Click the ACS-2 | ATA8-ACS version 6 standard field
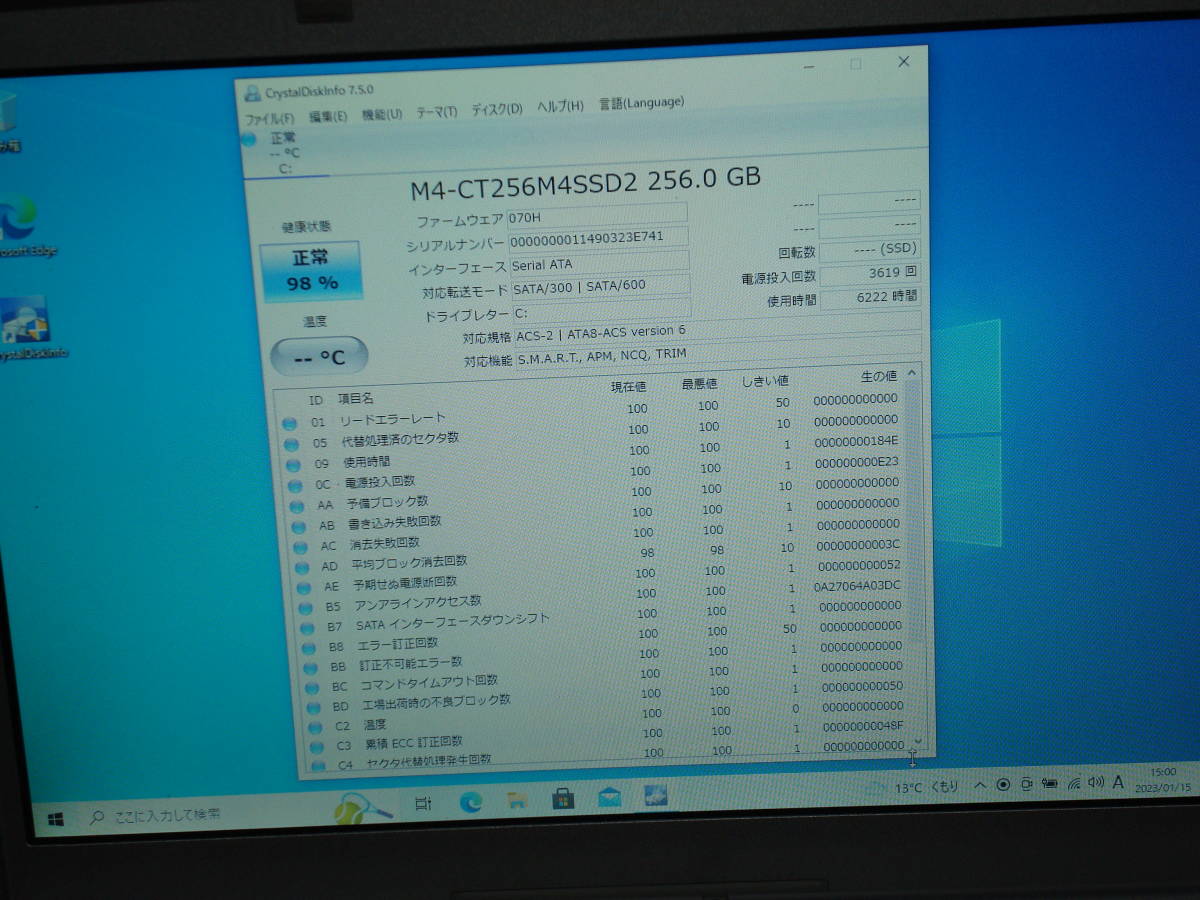The image size is (1200, 900). coord(718,331)
